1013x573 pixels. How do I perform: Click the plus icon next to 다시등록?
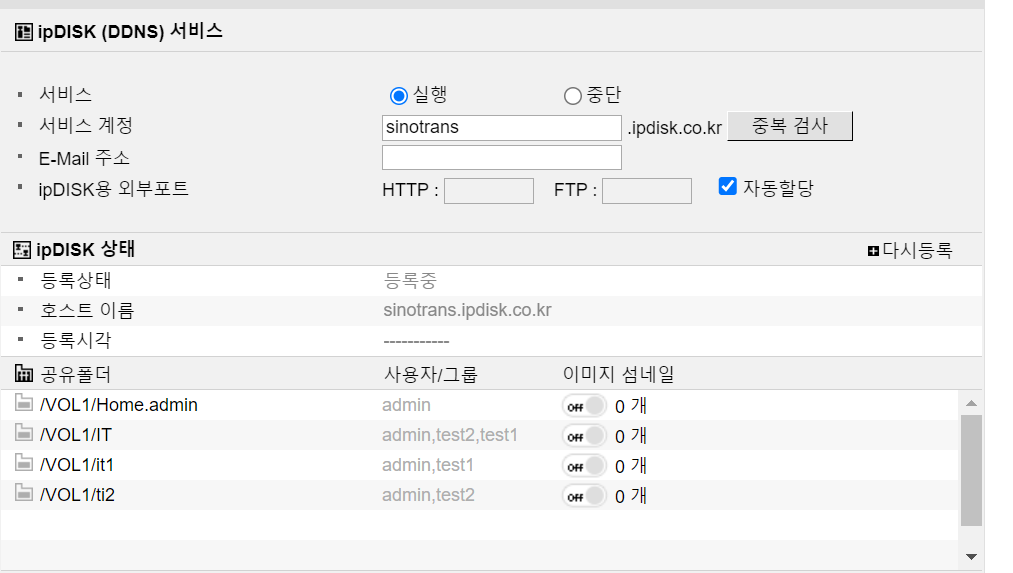(873, 251)
